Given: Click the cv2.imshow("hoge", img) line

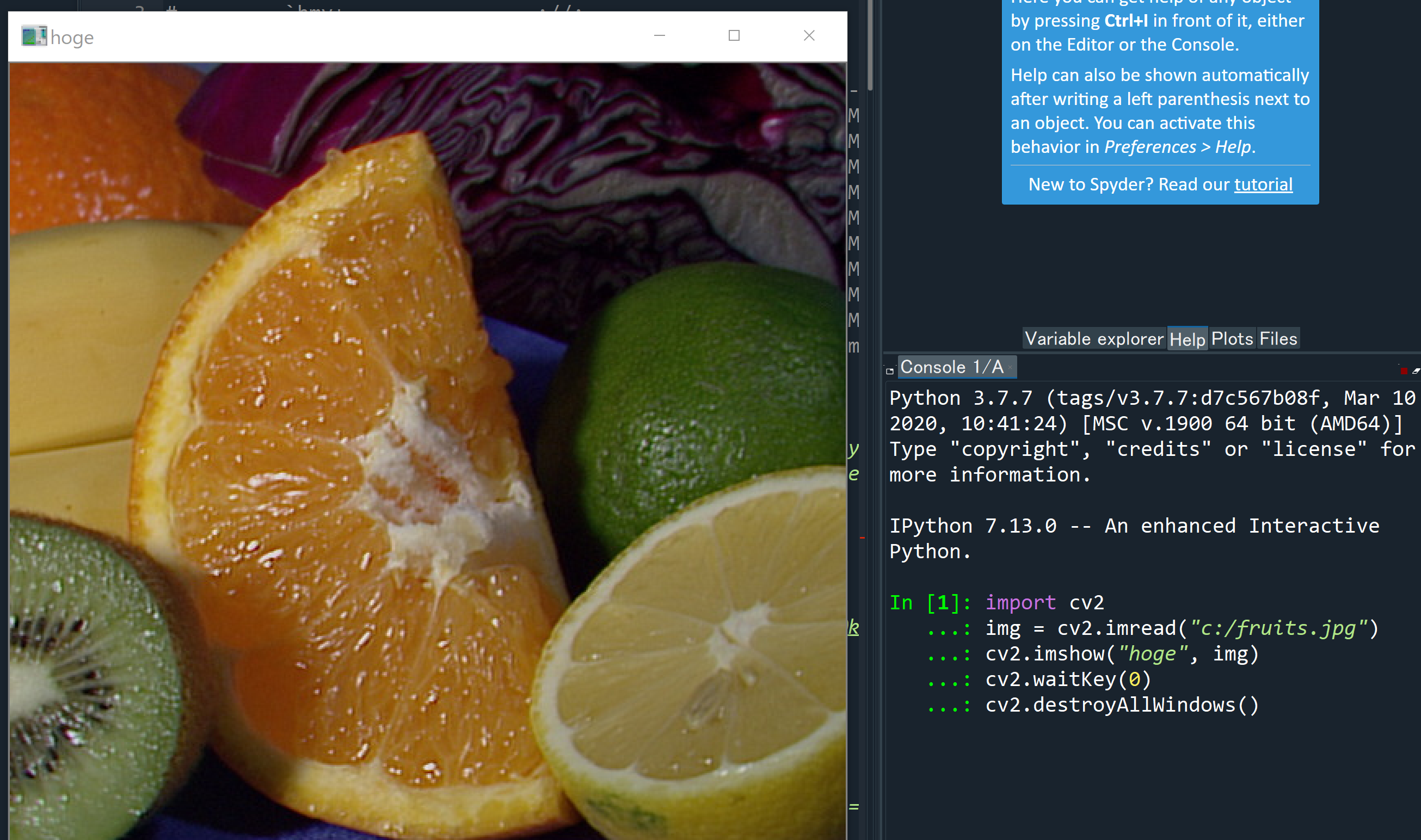Looking at the screenshot, I should (x=1122, y=654).
